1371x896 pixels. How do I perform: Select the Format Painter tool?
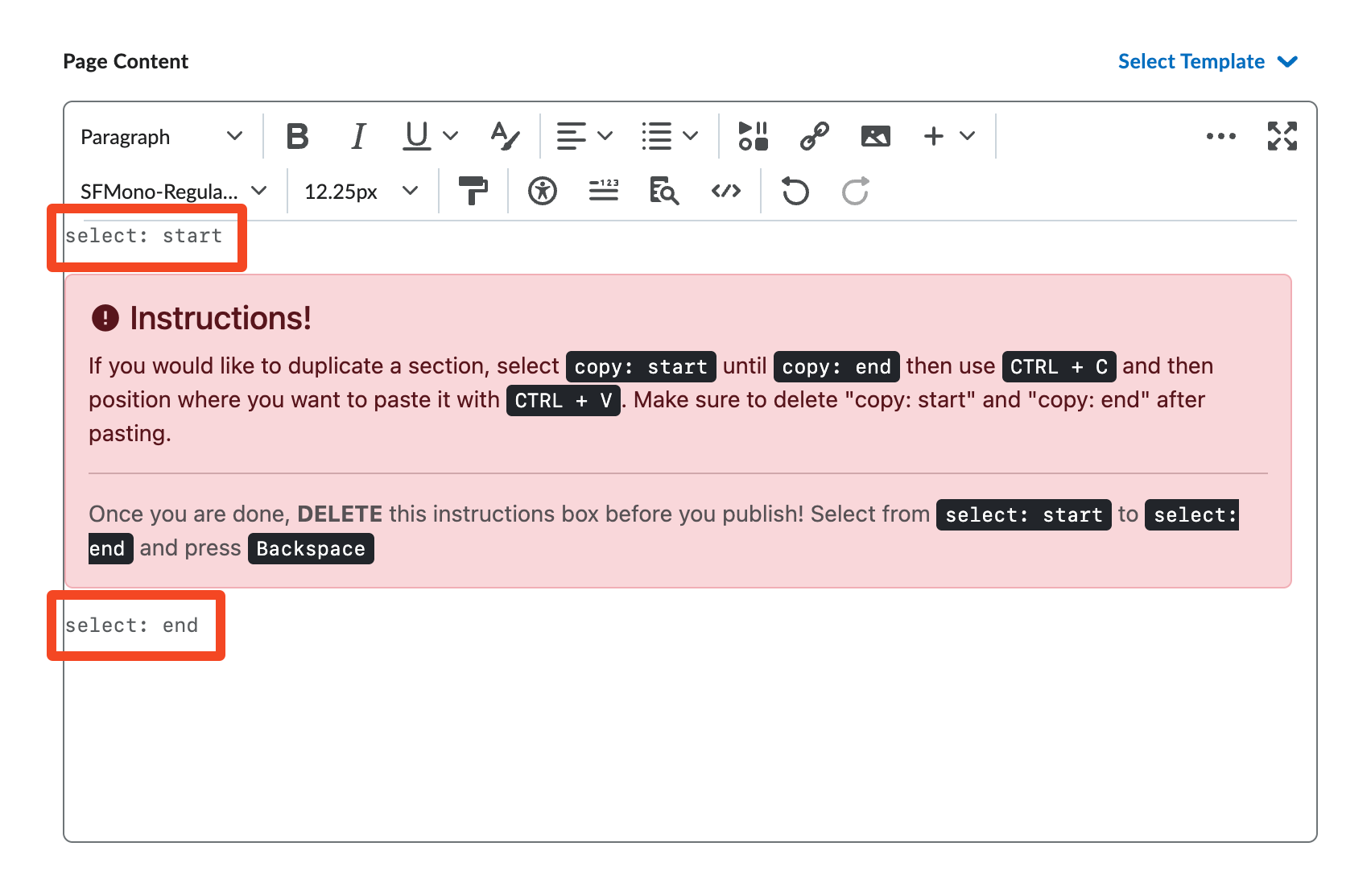pos(473,192)
